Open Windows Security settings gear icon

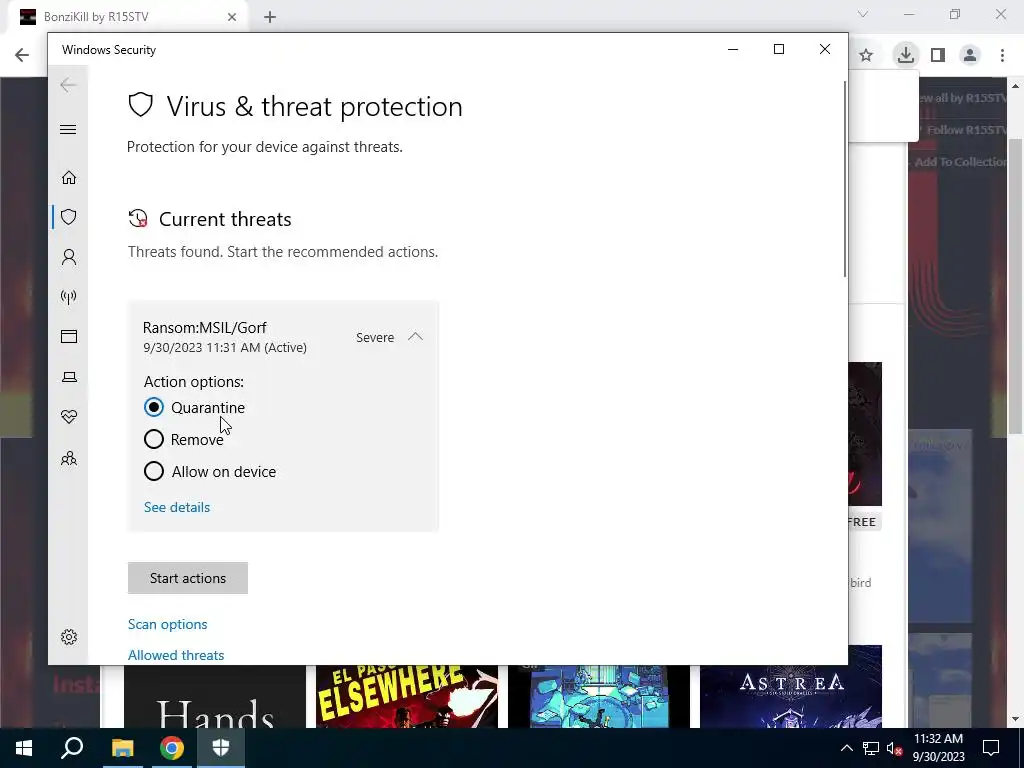coord(69,637)
